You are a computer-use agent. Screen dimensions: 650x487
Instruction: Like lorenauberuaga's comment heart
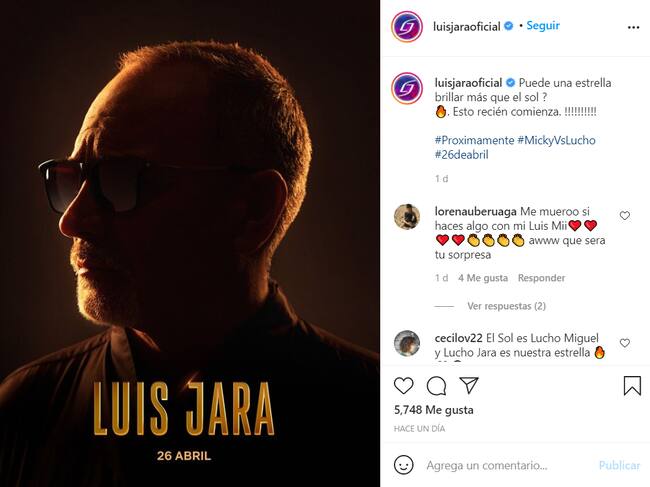click(625, 216)
